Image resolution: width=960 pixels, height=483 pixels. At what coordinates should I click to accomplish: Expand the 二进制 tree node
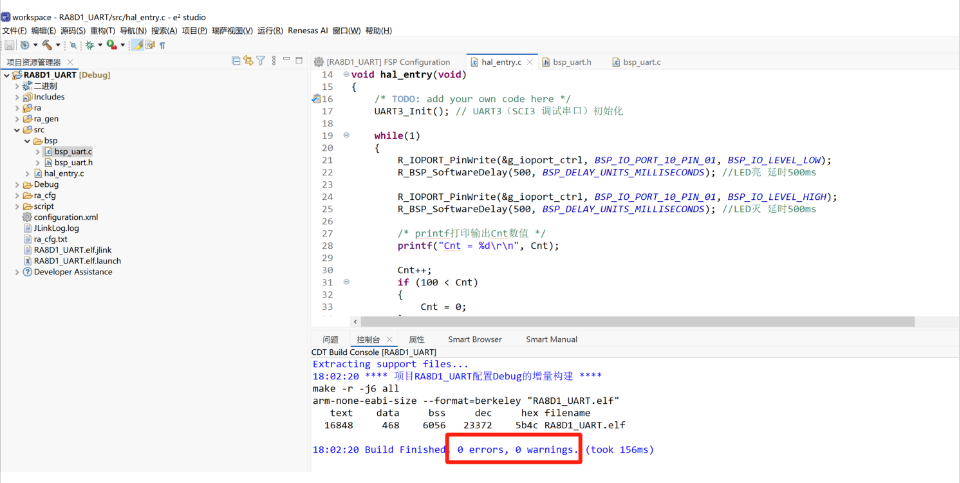(17, 86)
